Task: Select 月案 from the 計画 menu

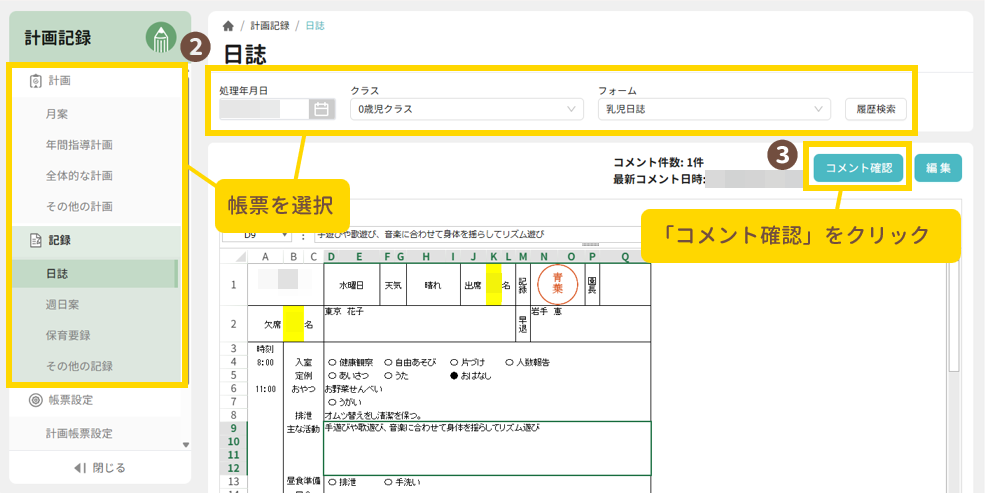Action: point(57,114)
